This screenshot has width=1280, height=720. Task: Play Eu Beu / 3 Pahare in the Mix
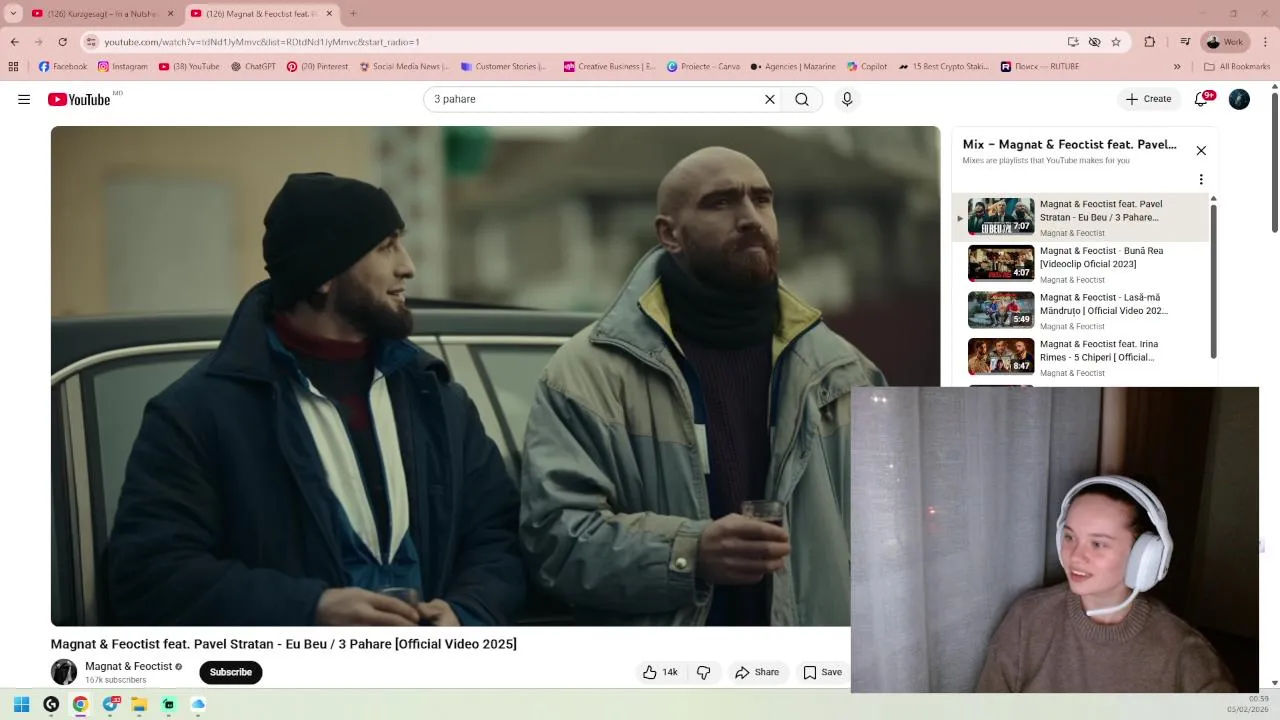pyautogui.click(x=1081, y=218)
